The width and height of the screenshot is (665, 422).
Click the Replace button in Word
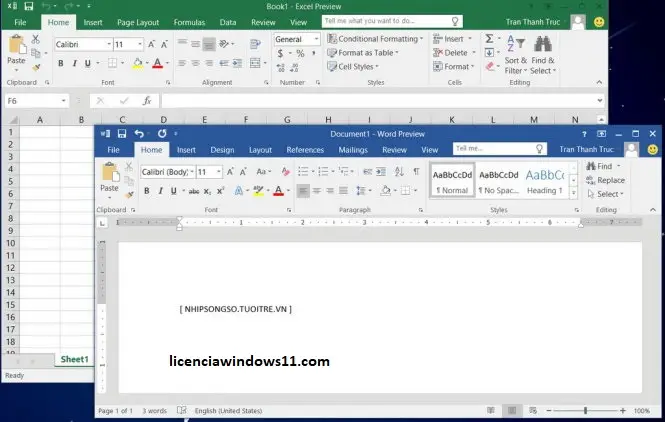606,180
